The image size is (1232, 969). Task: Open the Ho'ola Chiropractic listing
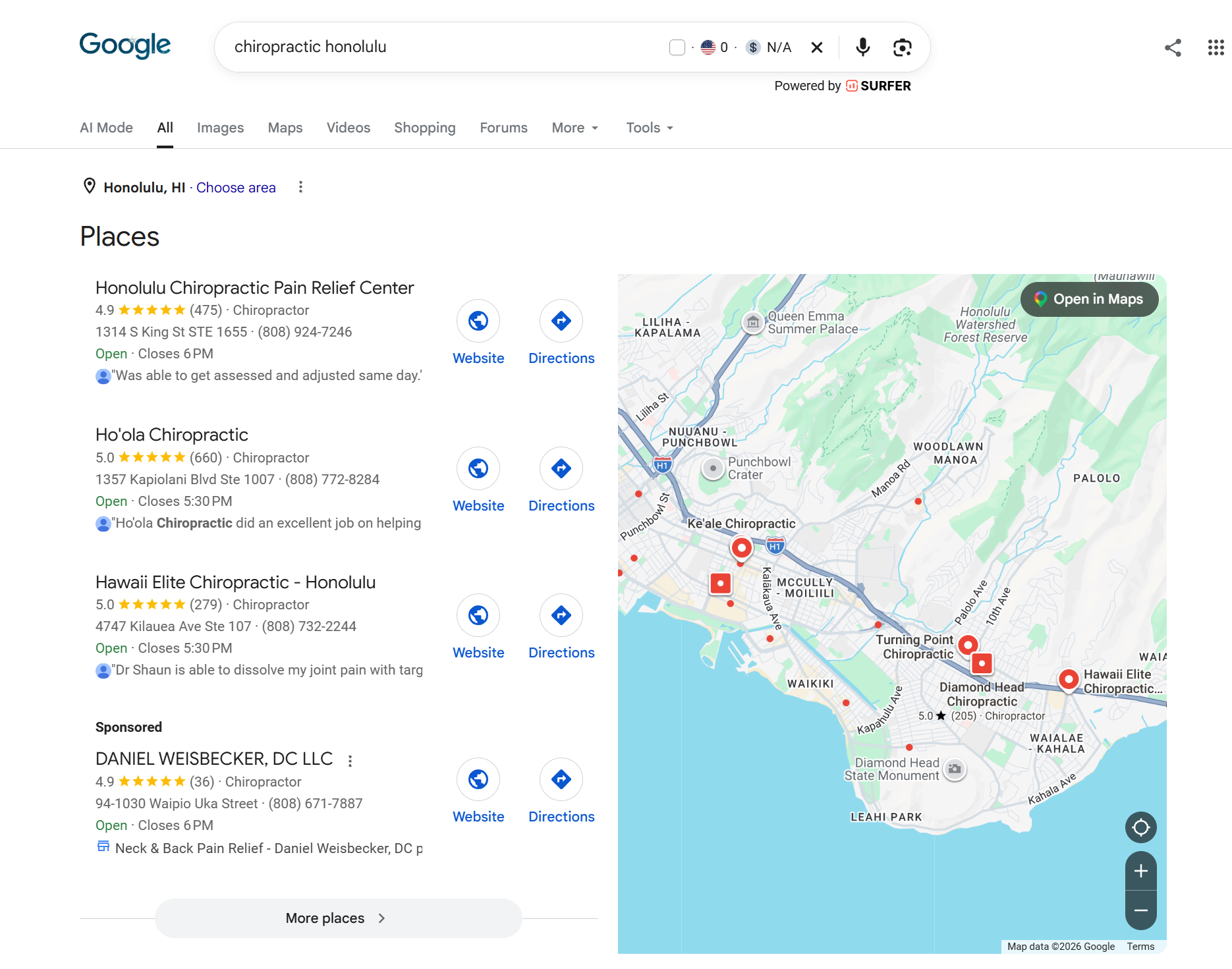pos(172,435)
